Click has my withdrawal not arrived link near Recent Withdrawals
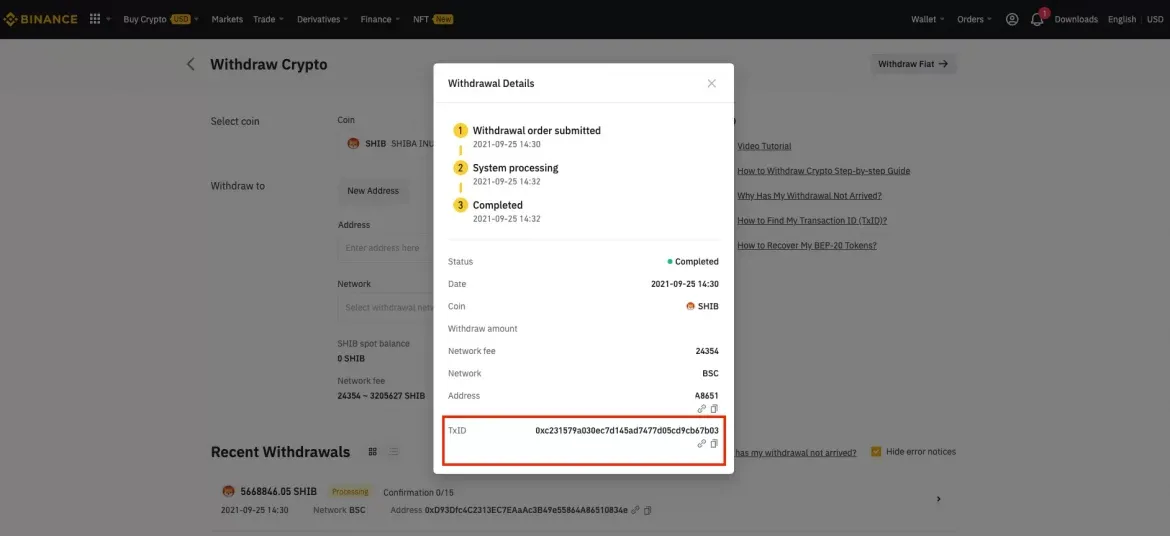The height and width of the screenshot is (536, 1170). pos(795,452)
